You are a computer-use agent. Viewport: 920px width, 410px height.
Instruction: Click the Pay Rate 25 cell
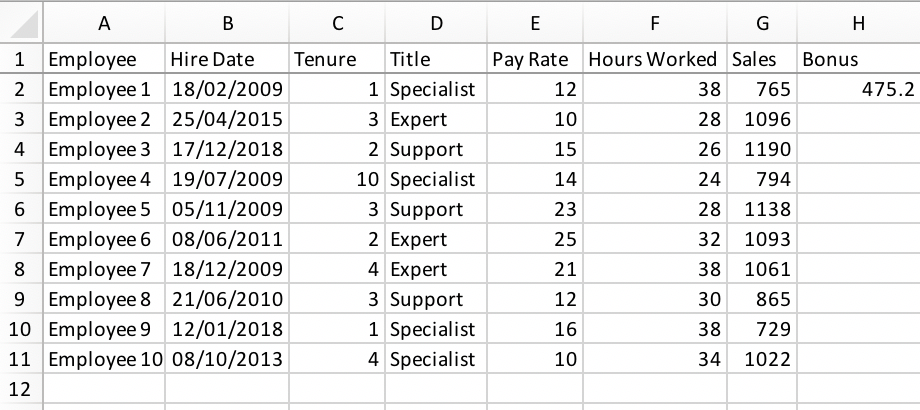[533, 239]
